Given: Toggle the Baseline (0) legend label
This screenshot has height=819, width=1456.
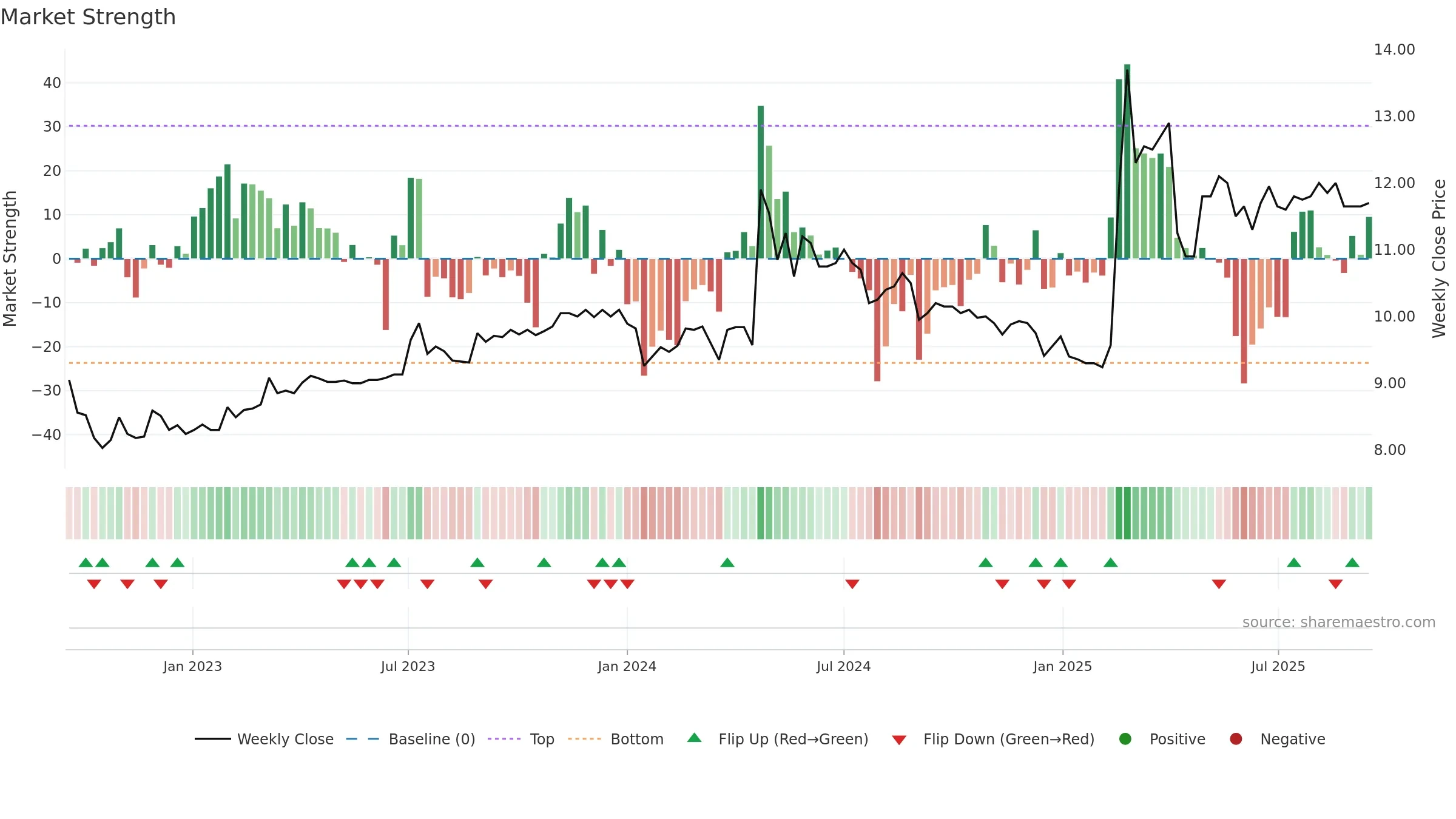Looking at the screenshot, I should click(432, 739).
